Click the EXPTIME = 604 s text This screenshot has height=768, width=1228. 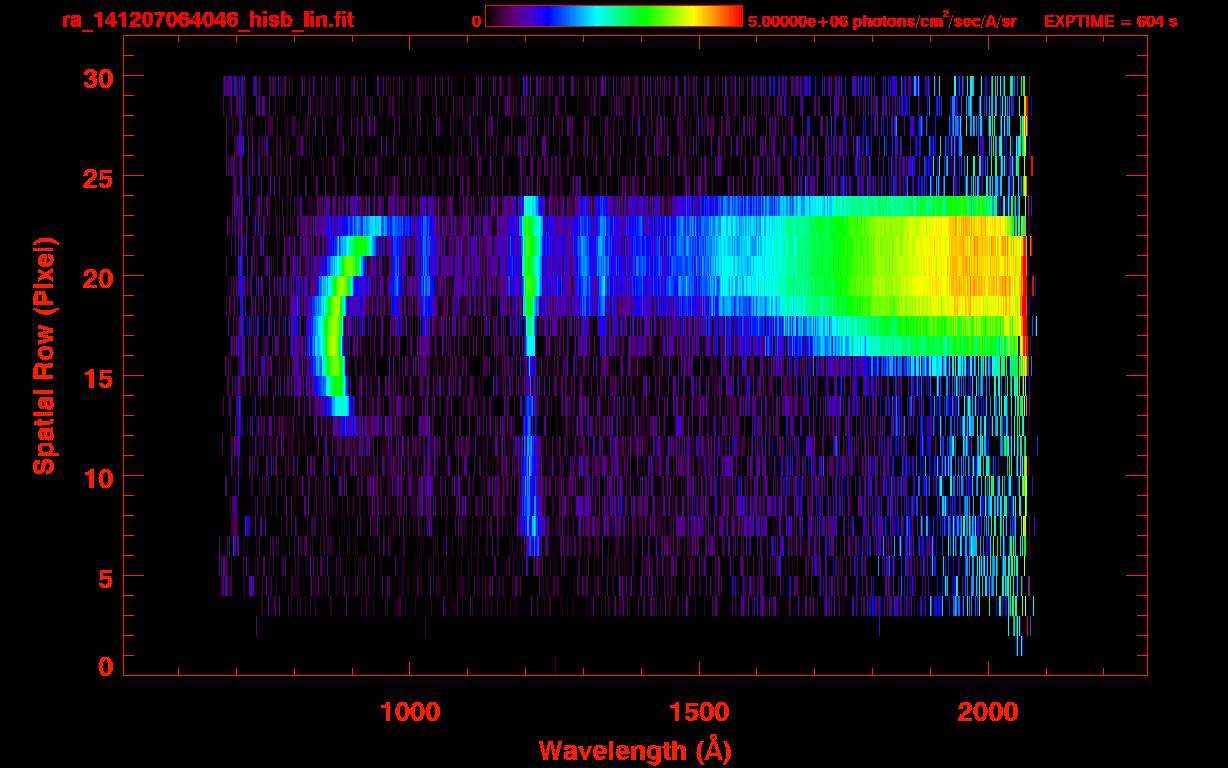pyautogui.click(x=1110, y=21)
